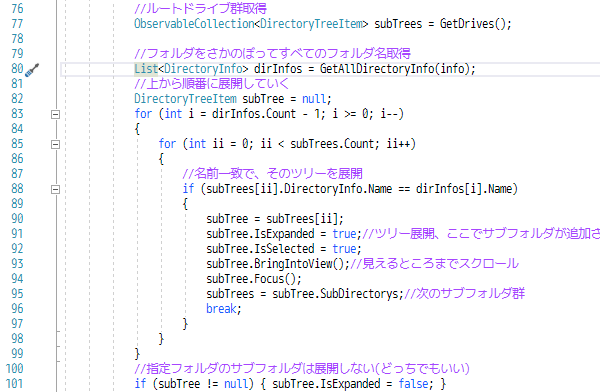Viewport: 600px width, 392px height.
Task: Click line number 101 in the gutter
Action: click(15, 384)
